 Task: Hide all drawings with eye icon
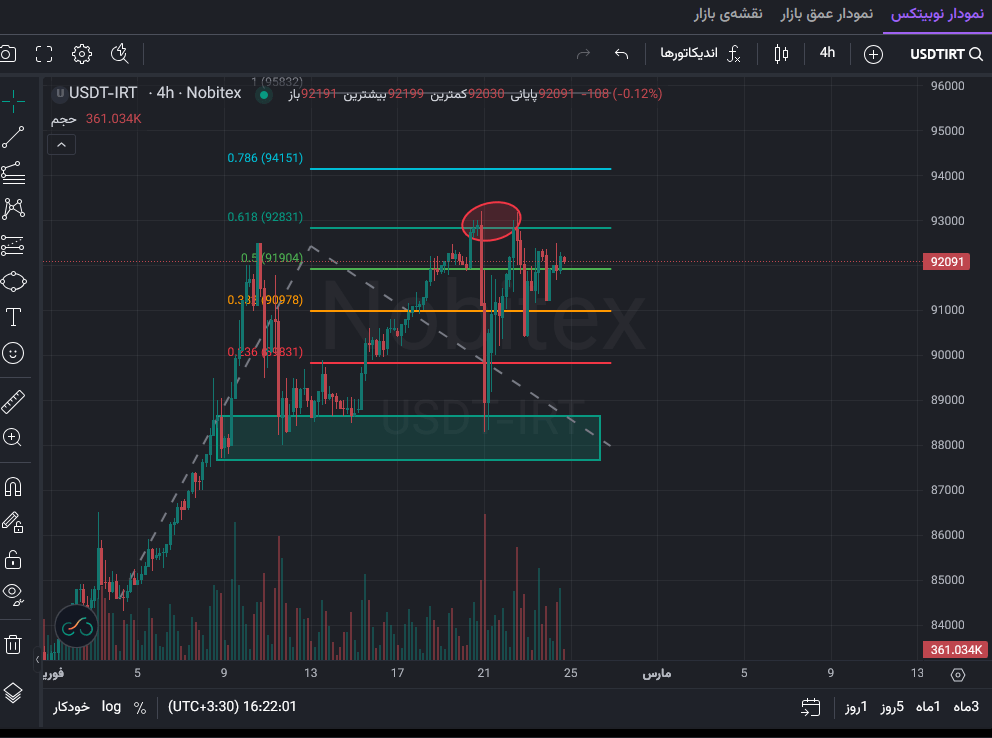[x=13, y=595]
